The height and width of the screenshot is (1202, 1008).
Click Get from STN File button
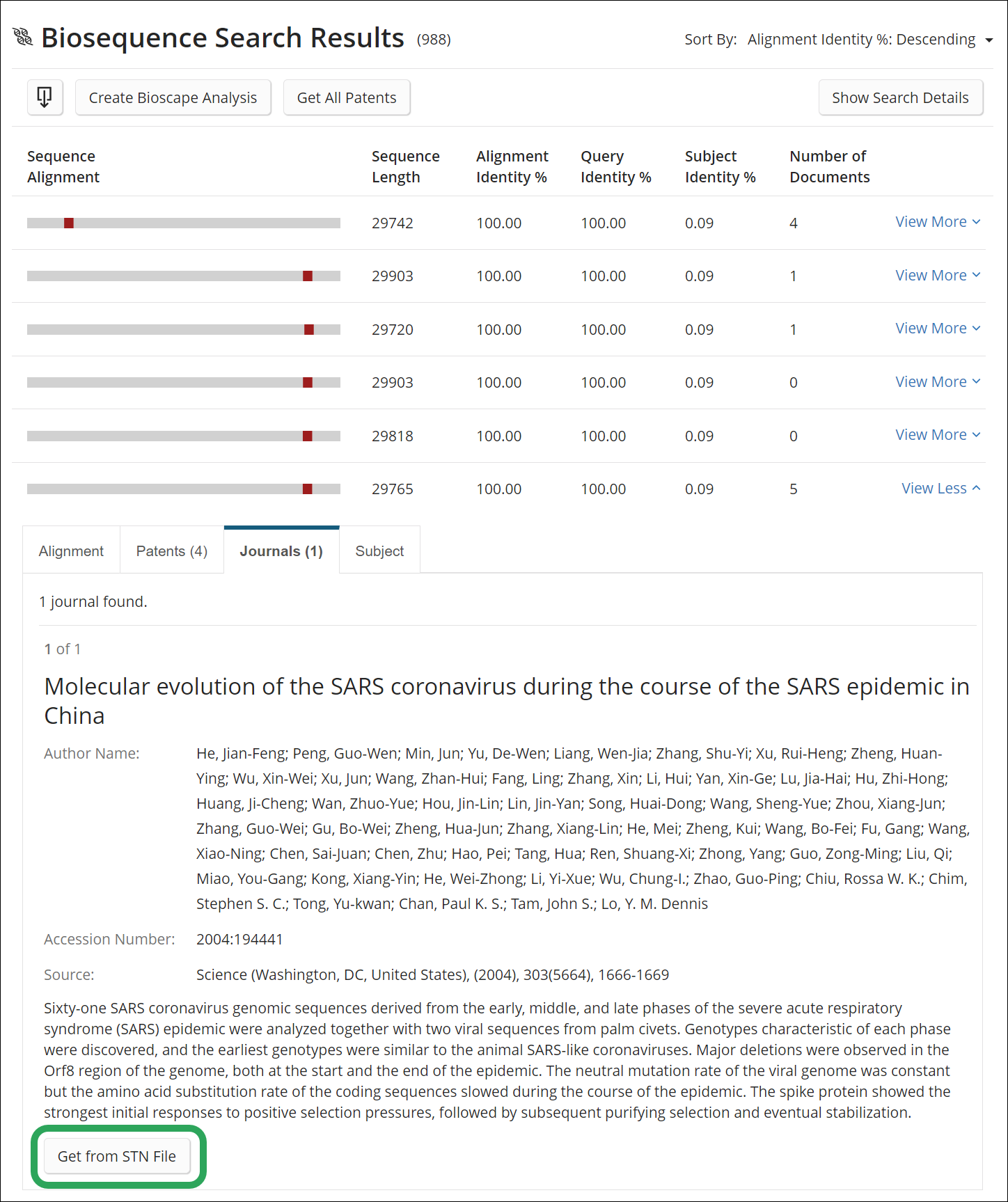pos(117,1156)
